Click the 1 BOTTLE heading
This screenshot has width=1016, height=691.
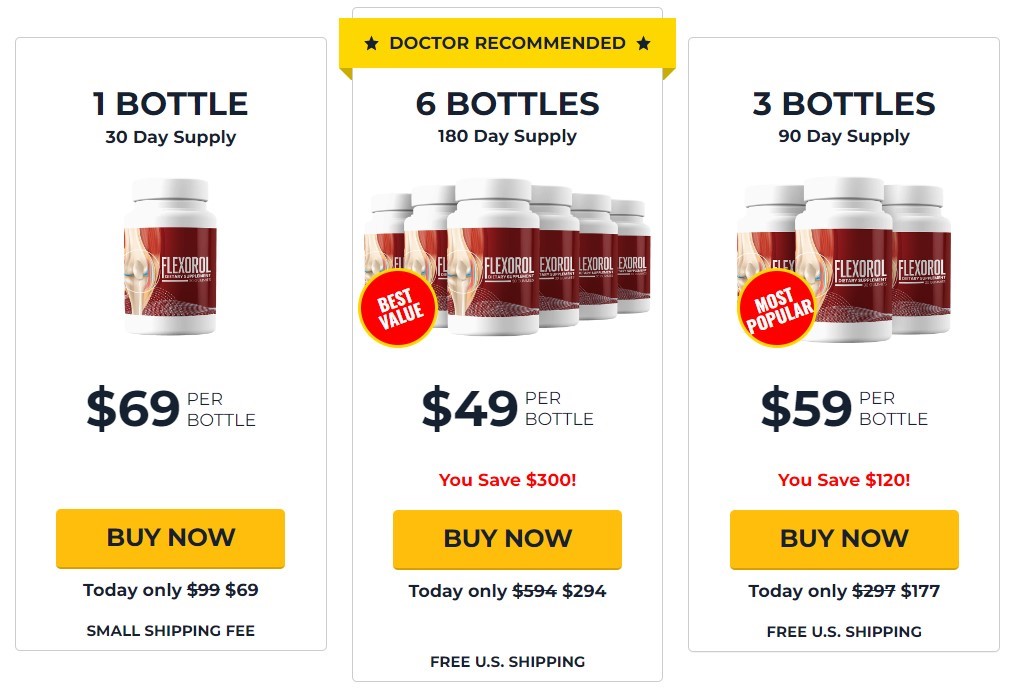(170, 104)
